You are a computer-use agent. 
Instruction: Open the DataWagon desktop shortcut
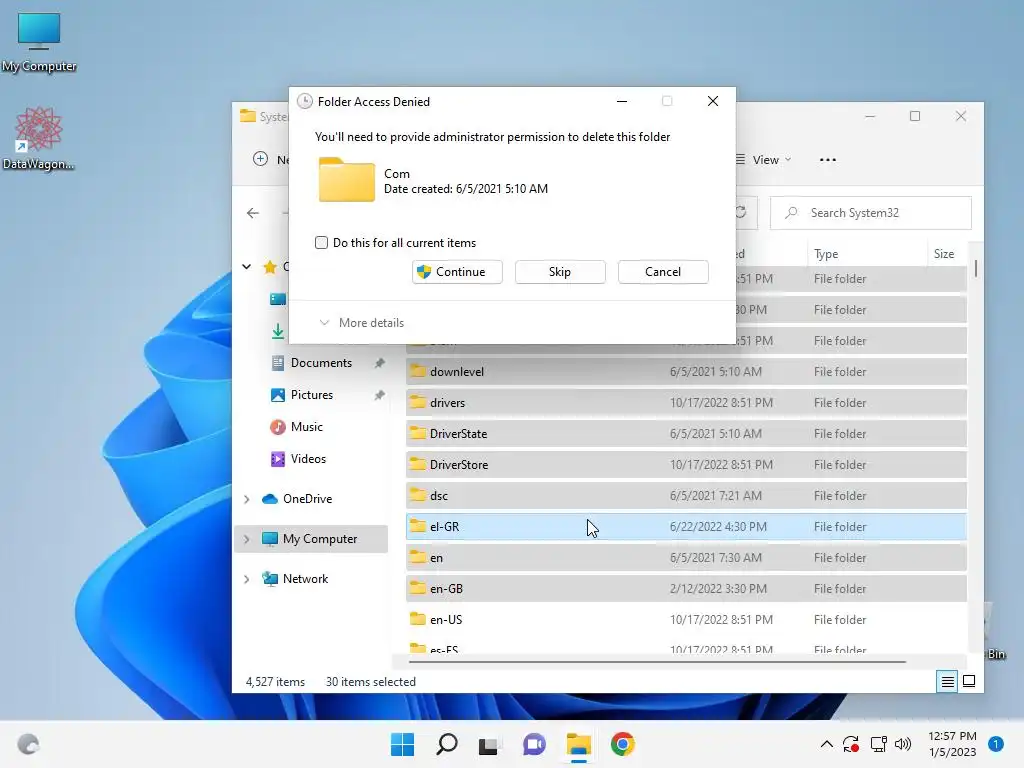point(39,138)
